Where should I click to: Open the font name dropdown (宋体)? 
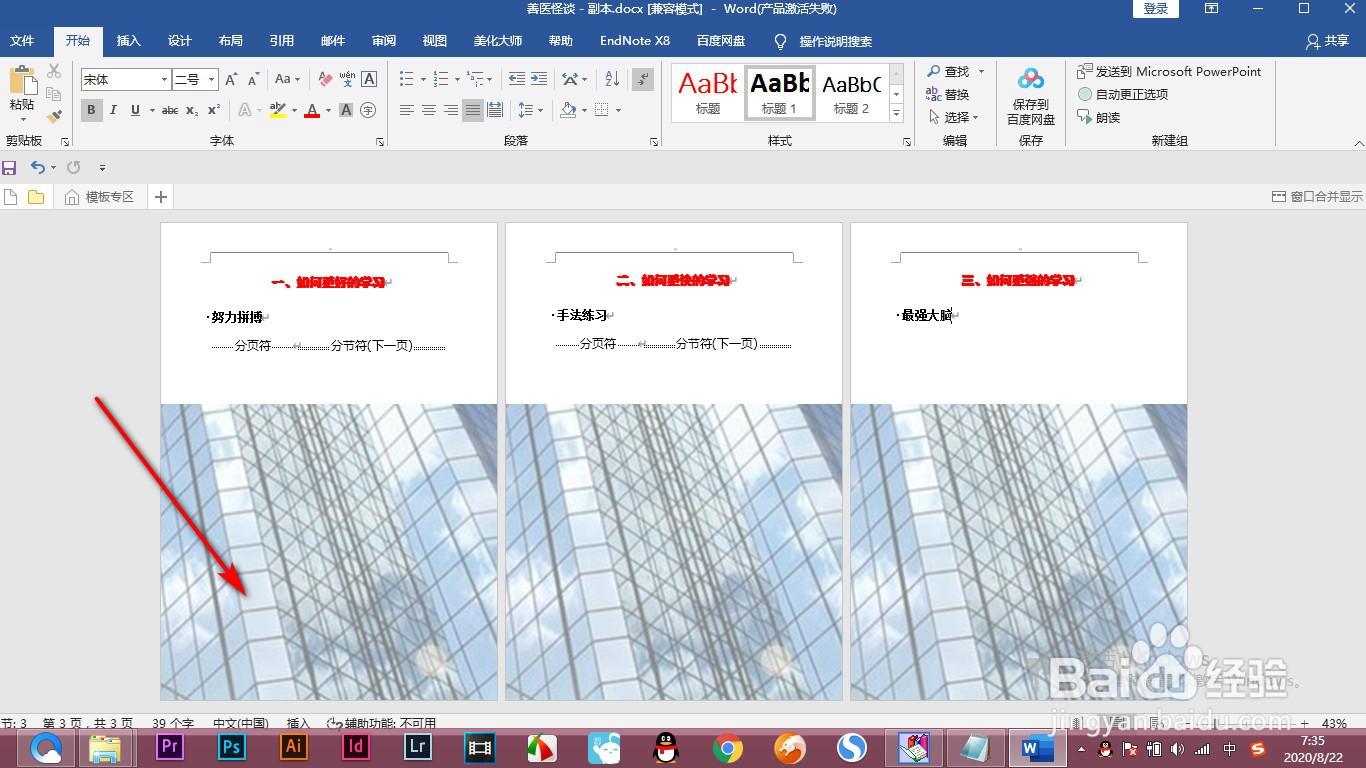(x=165, y=79)
